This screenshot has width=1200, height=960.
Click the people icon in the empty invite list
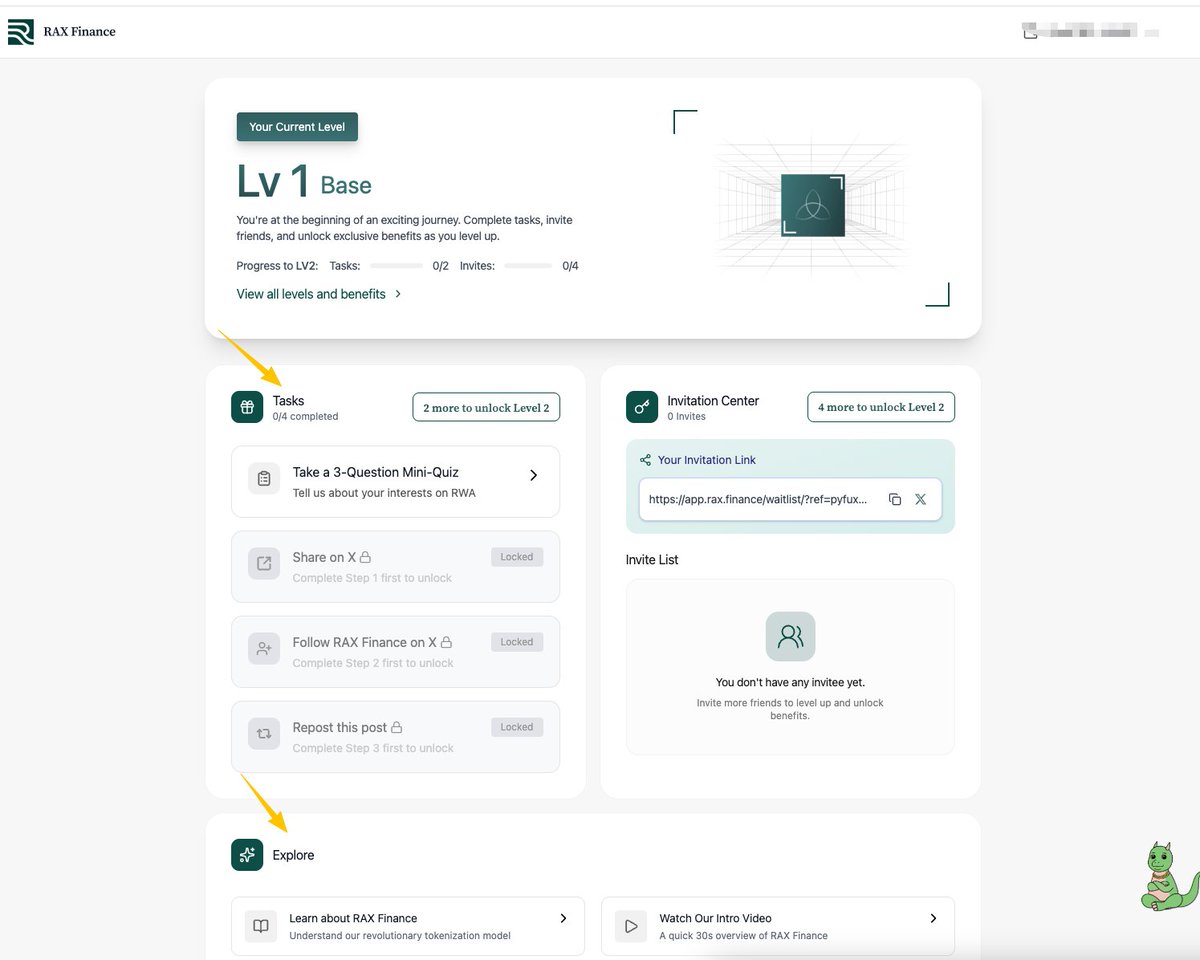[x=790, y=636]
